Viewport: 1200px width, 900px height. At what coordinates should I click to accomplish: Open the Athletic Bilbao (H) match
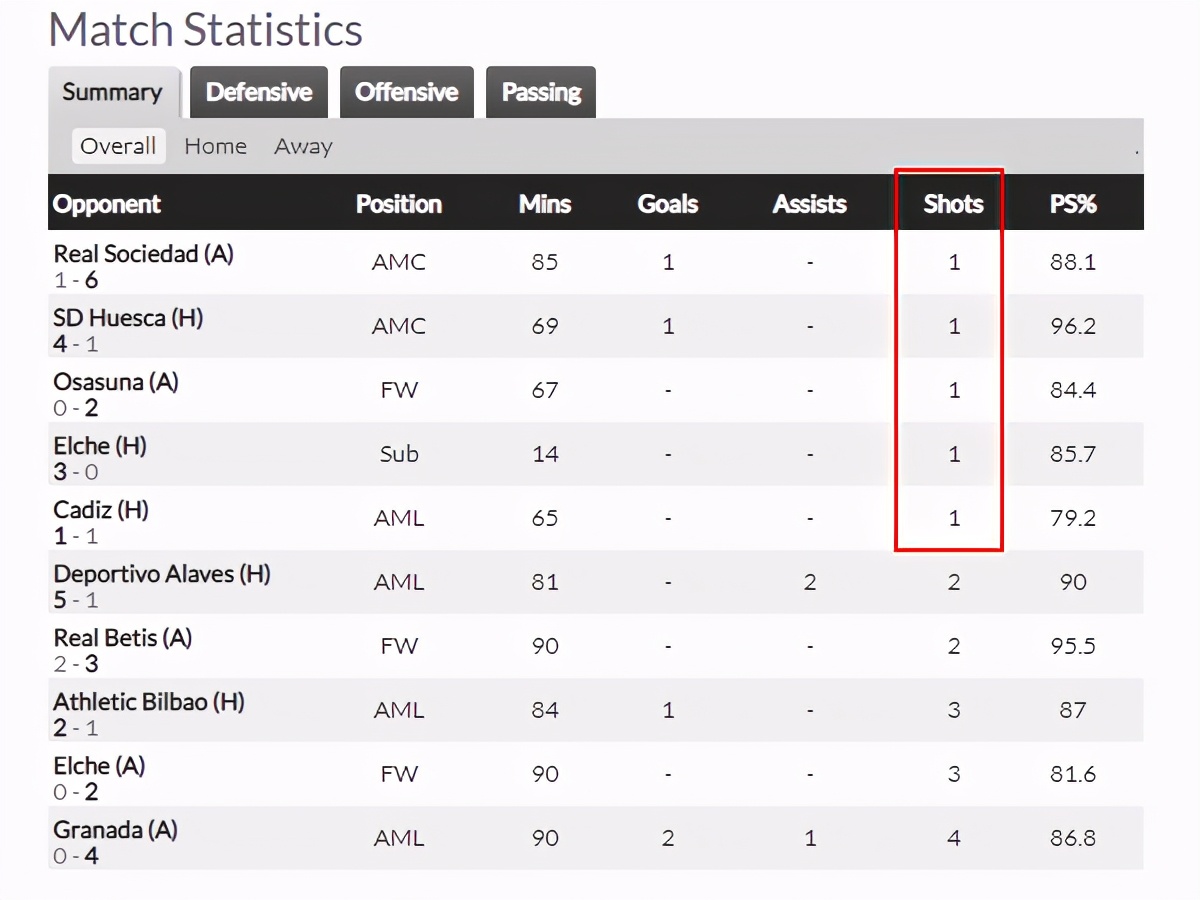pyautogui.click(x=149, y=702)
